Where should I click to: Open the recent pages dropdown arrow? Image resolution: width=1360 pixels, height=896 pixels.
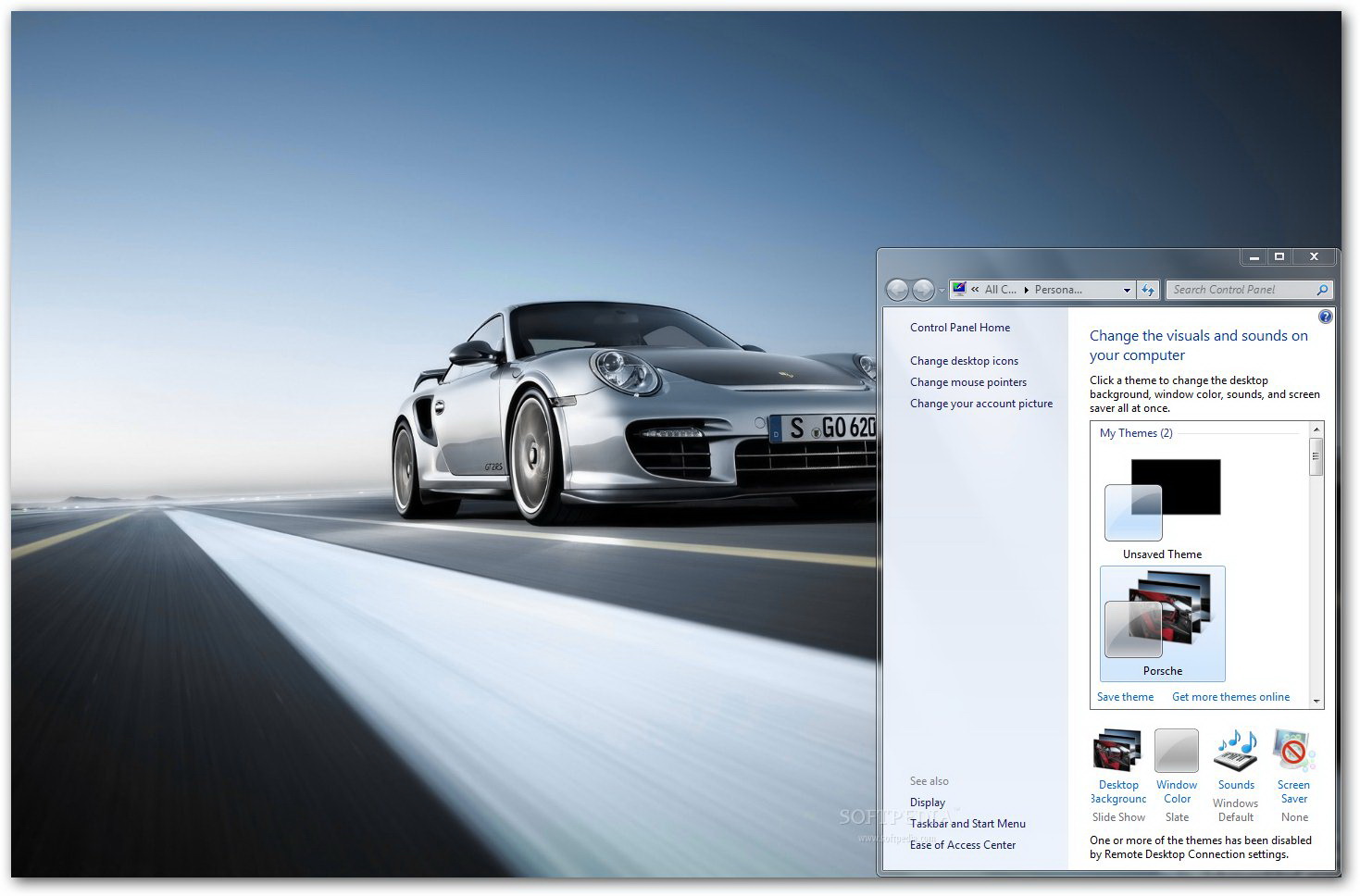[x=942, y=291]
